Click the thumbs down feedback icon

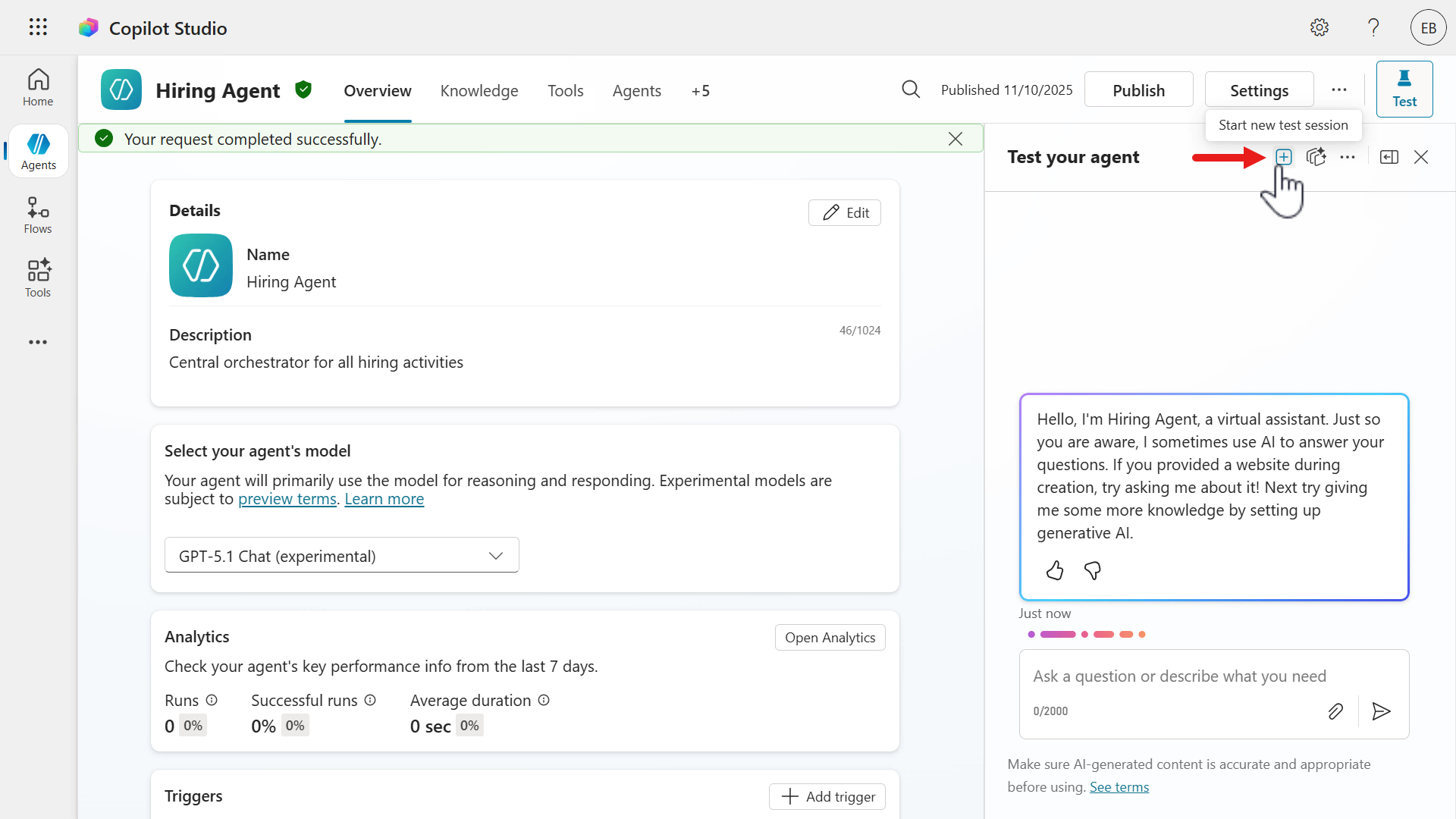pos(1093,570)
